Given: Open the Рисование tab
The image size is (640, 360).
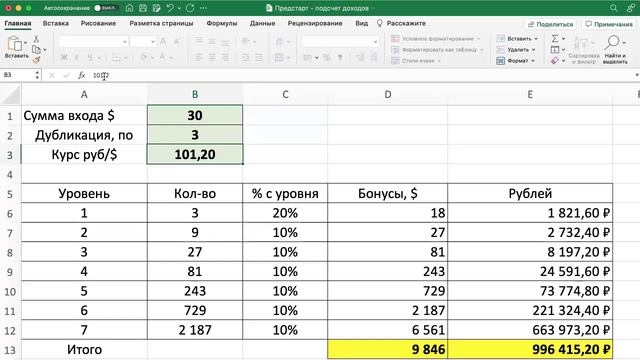Looking at the screenshot, I should click(98, 23).
